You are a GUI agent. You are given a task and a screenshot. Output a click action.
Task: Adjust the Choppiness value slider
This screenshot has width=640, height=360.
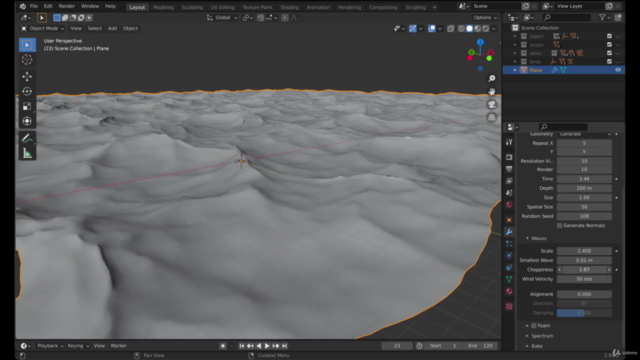tap(584, 270)
